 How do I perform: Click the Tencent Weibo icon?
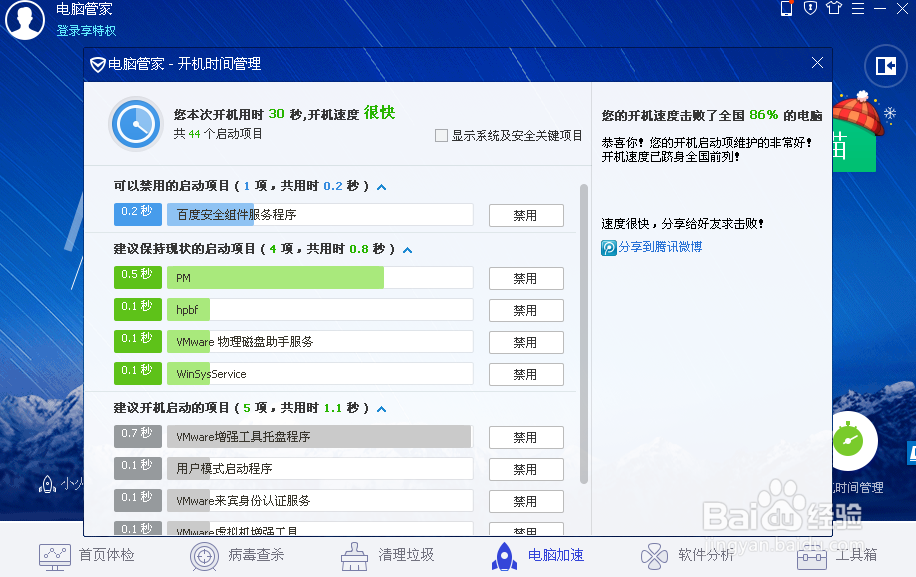609,248
